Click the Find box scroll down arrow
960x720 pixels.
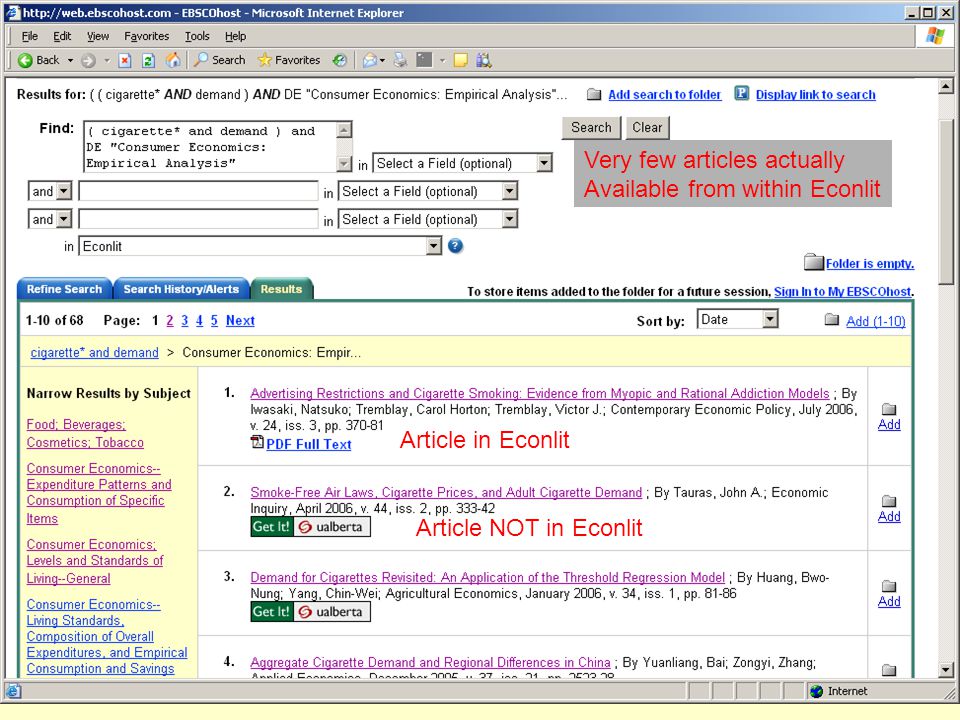[x=345, y=164]
